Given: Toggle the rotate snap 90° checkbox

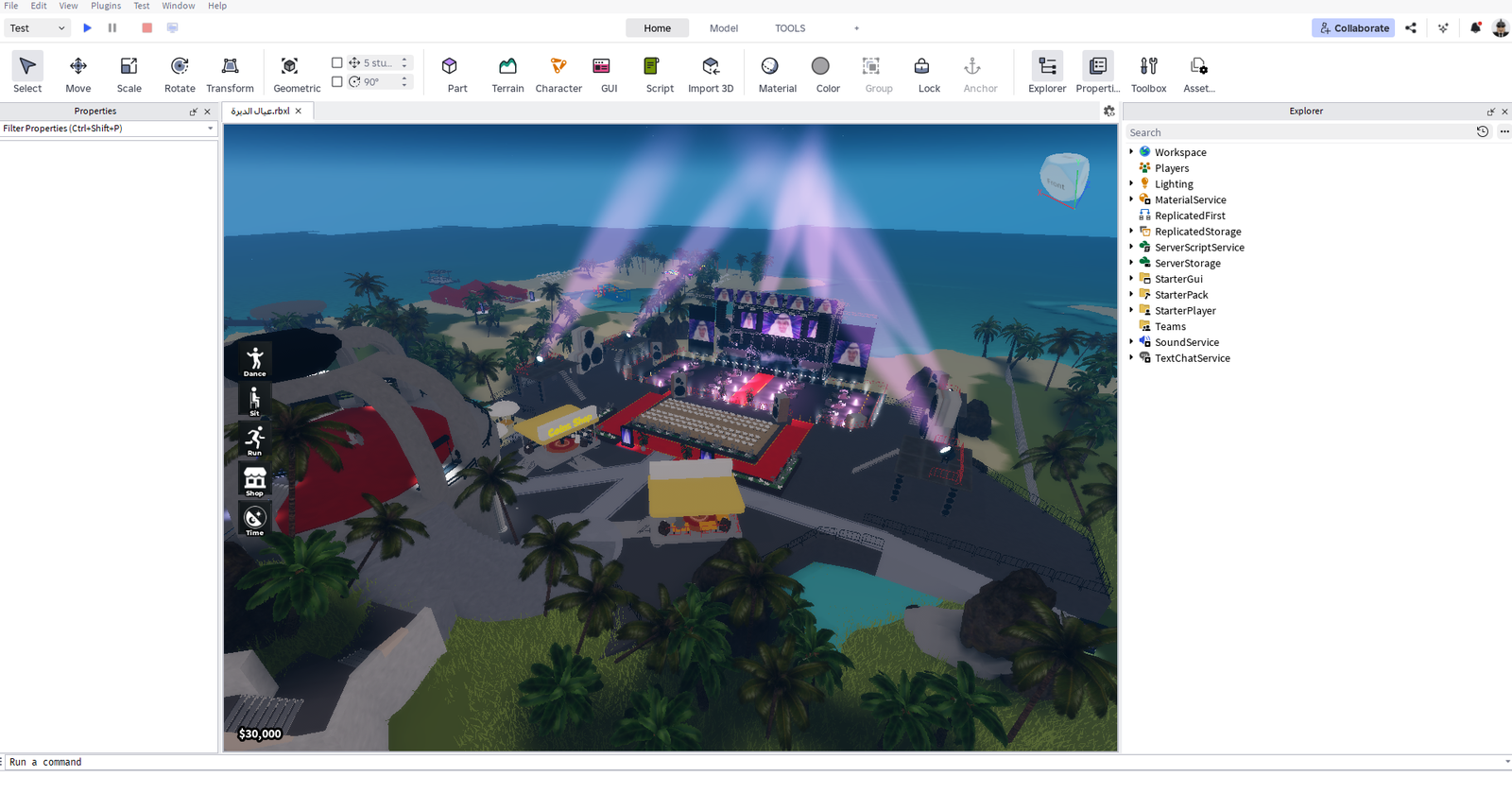Looking at the screenshot, I should click(x=336, y=81).
